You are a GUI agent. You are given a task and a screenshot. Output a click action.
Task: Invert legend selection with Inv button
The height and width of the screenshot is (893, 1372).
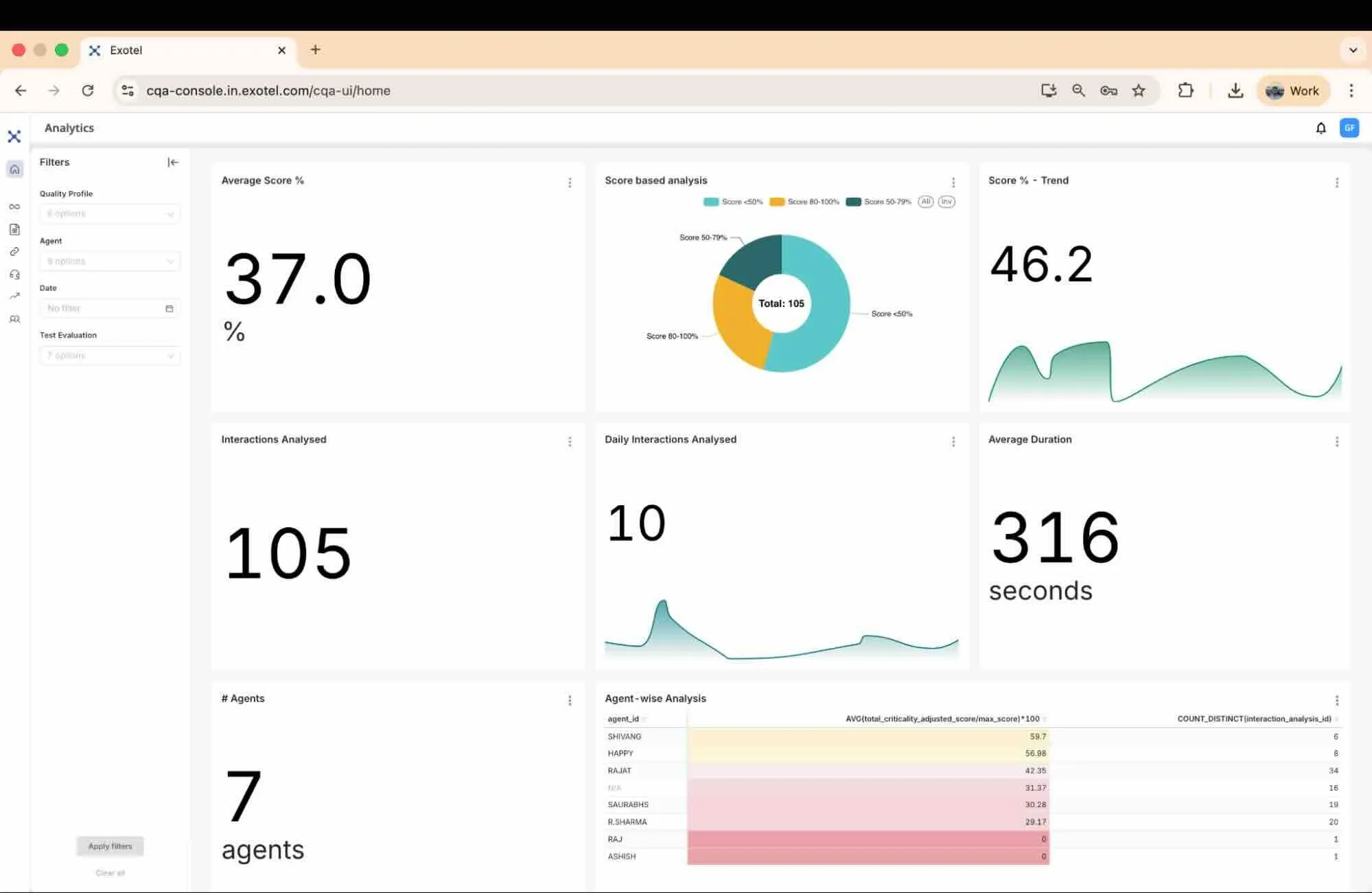pos(946,202)
